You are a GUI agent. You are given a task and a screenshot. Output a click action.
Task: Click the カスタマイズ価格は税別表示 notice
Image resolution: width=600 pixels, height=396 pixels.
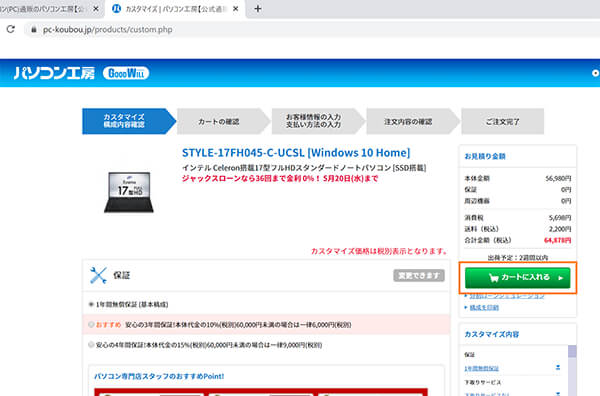379,251
